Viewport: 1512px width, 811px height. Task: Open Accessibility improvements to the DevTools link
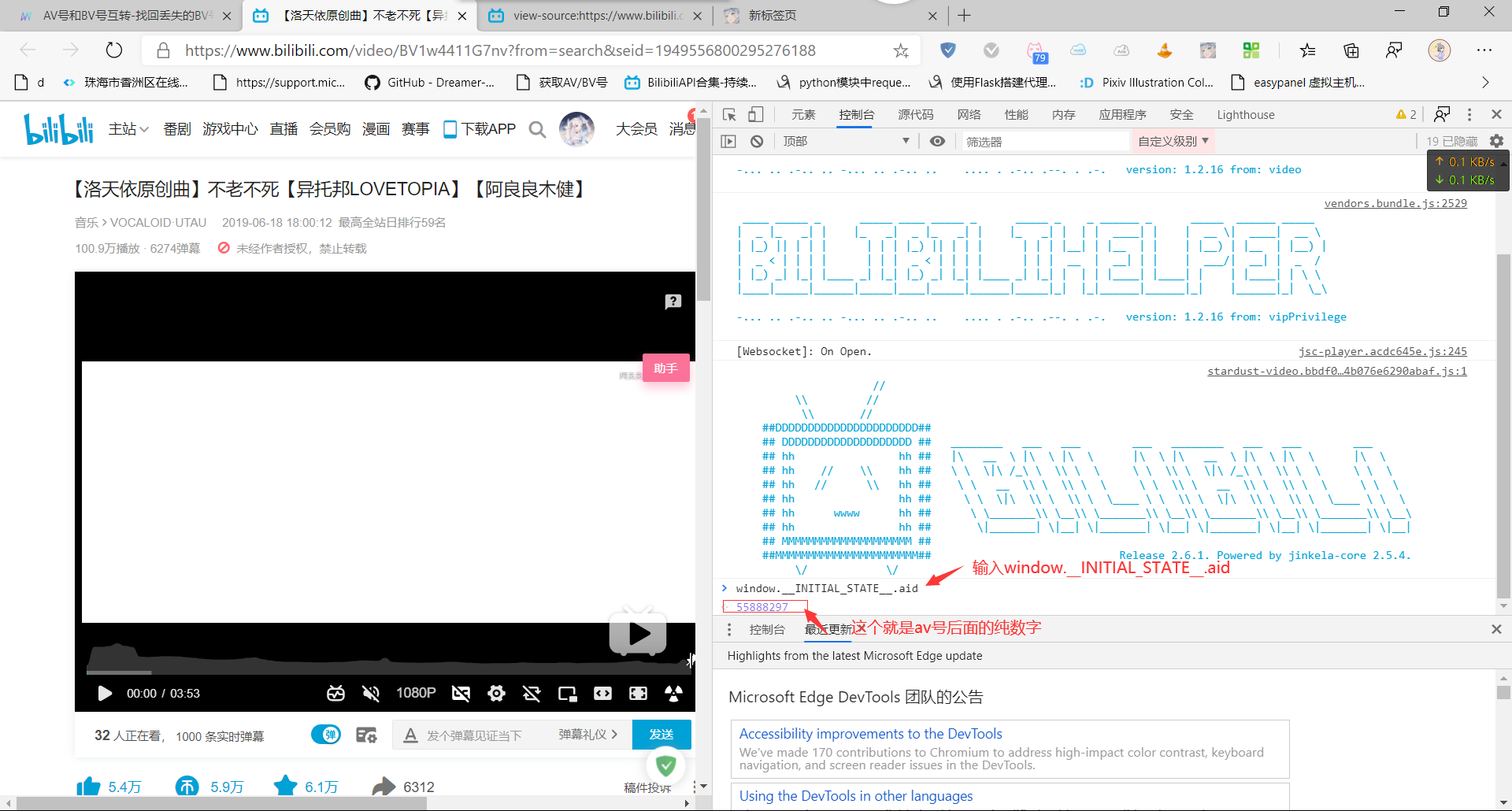coord(870,734)
